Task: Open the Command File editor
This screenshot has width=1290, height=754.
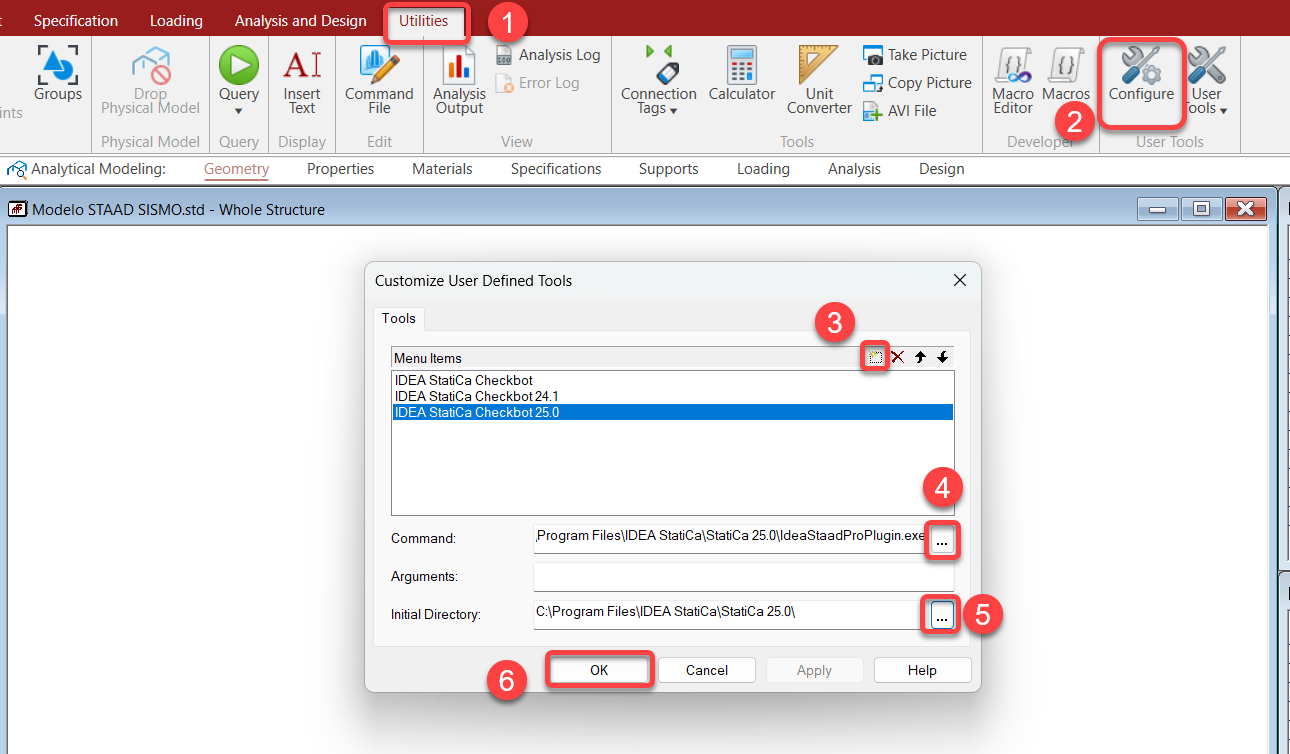Action: click(379, 79)
